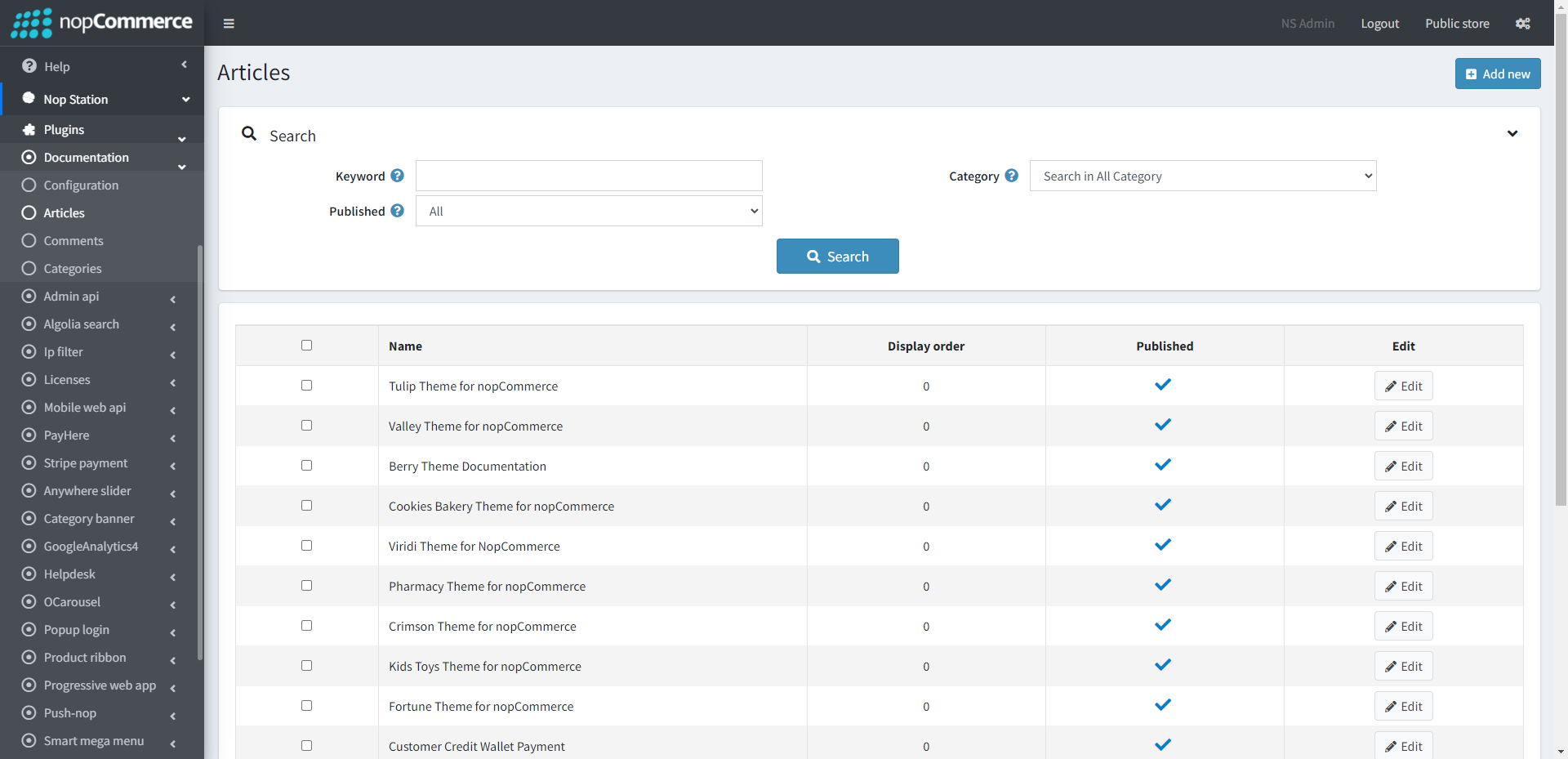Click the Admin api circle icon
The image size is (1568, 759).
(29, 296)
